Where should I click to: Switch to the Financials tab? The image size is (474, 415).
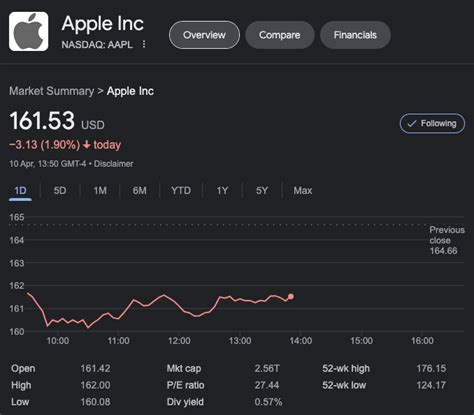(x=355, y=35)
